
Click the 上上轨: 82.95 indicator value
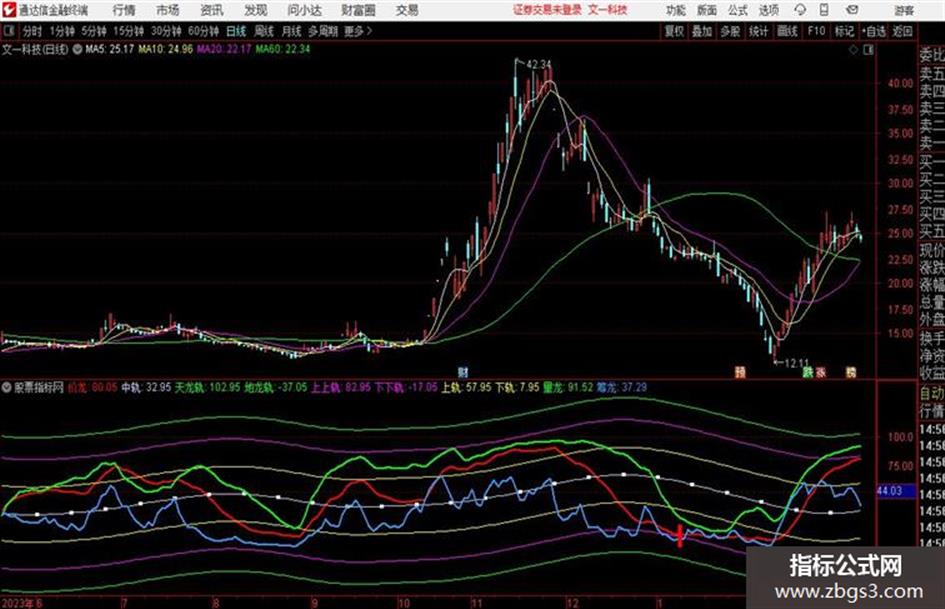(341, 387)
